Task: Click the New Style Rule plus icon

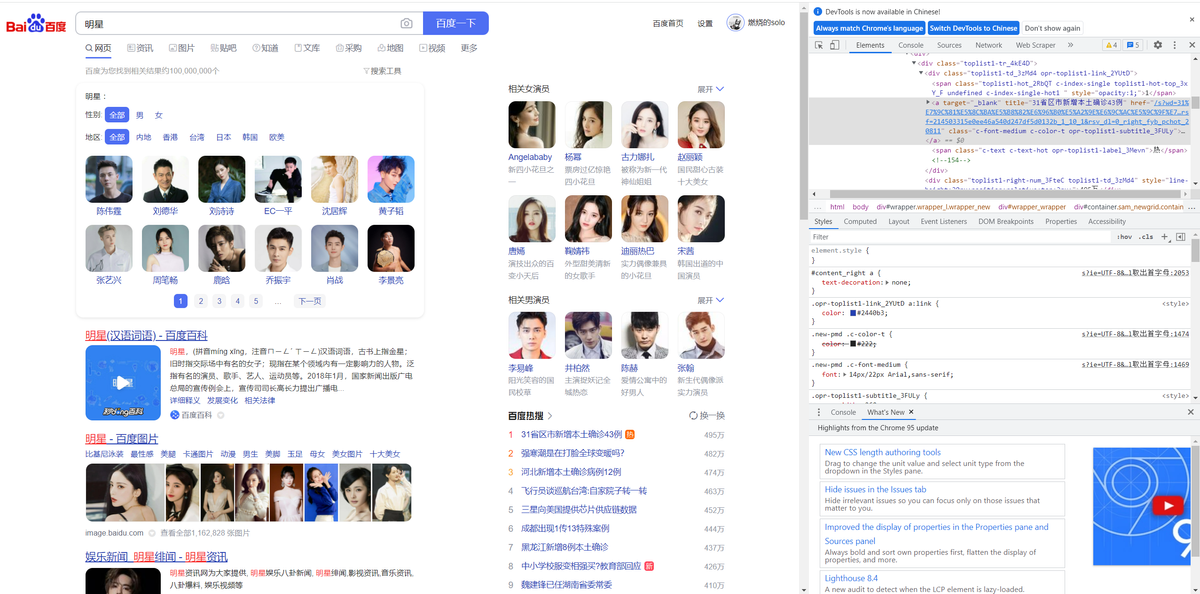Action: (1166, 237)
